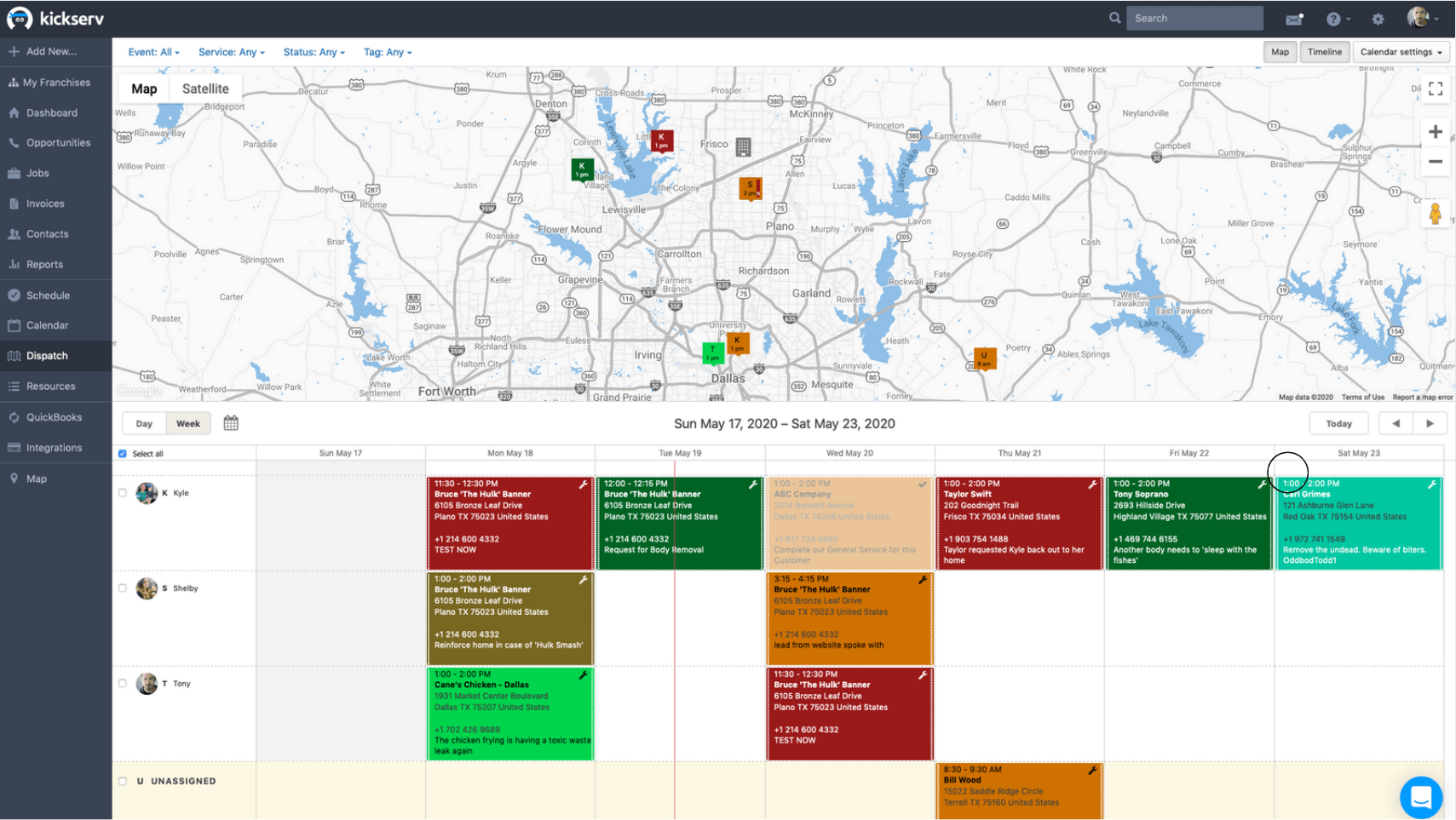Check the Kyle row checkbox
Viewport: 1456px width, 820px height.
[x=123, y=493]
